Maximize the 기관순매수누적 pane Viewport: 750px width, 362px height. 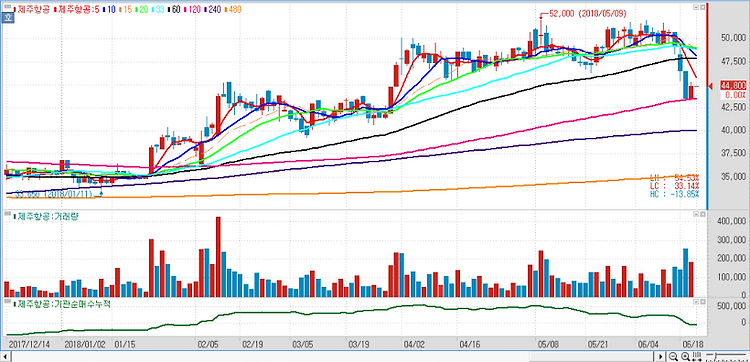(x=703, y=303)
